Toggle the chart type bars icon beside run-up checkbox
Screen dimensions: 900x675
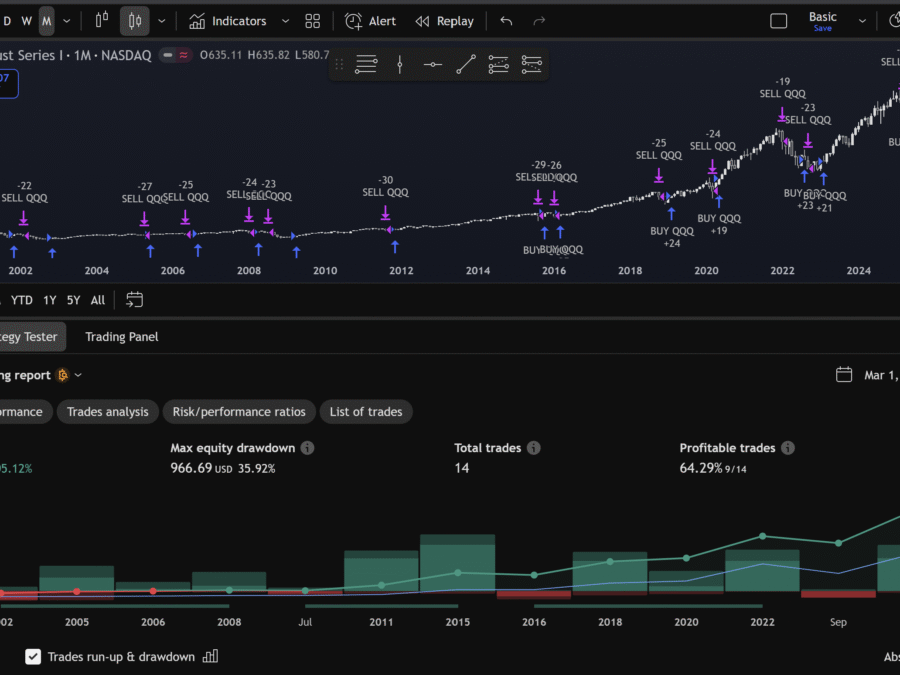(210, 657)
